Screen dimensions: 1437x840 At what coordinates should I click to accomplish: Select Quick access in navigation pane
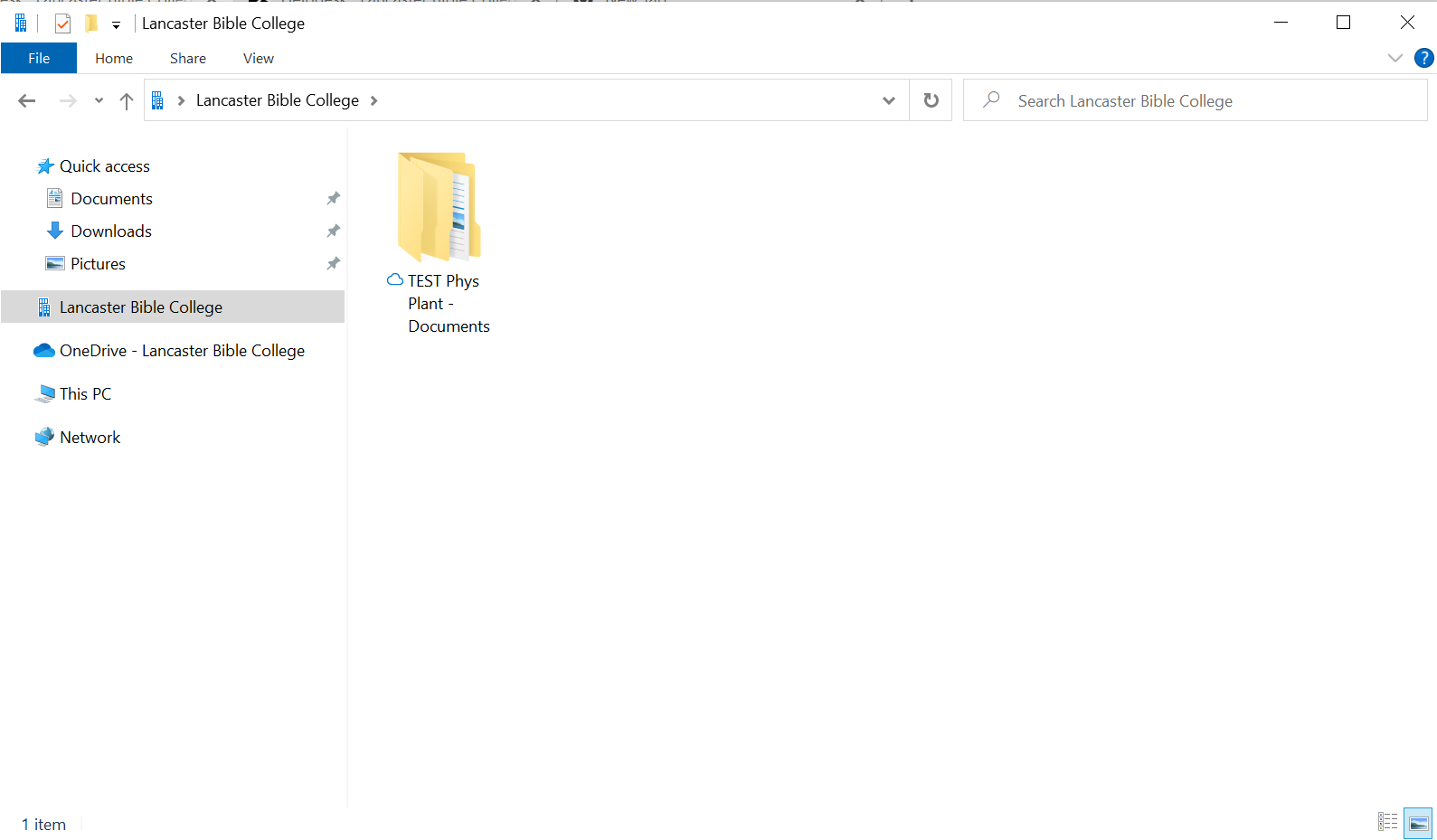[x=104, y=166]
